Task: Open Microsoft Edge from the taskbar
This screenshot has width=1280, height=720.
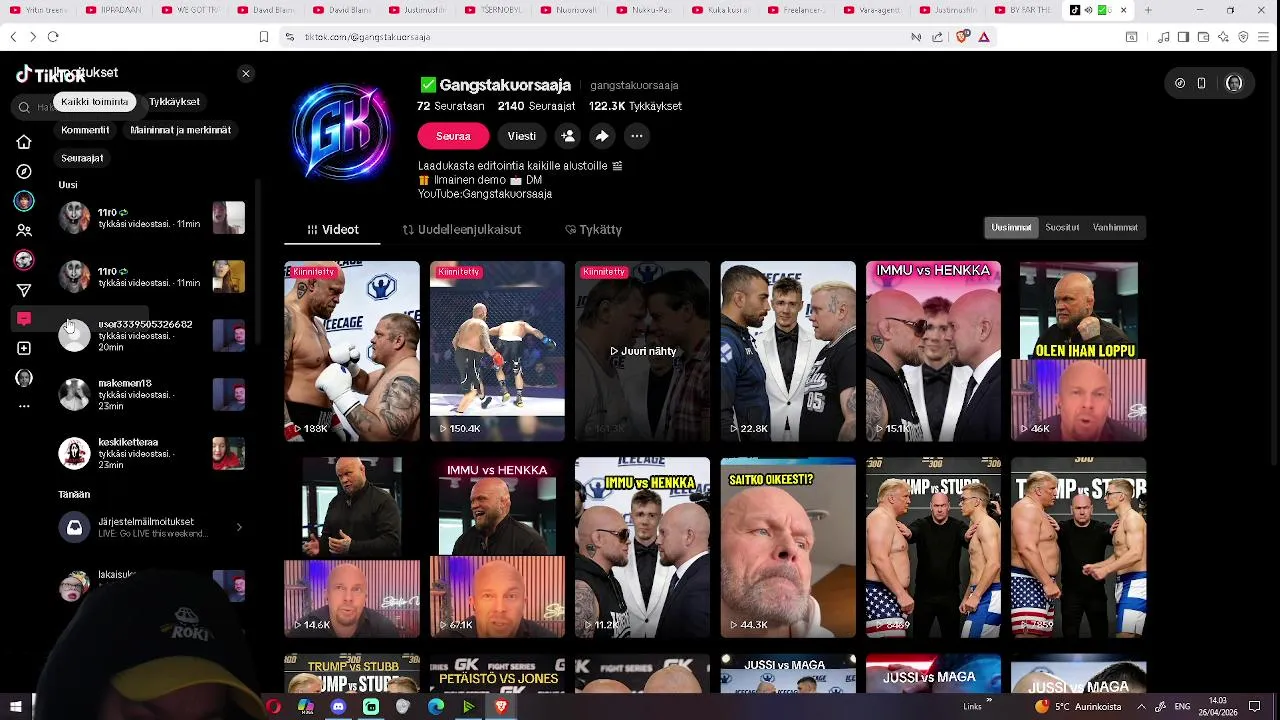Action: point(436,707)
